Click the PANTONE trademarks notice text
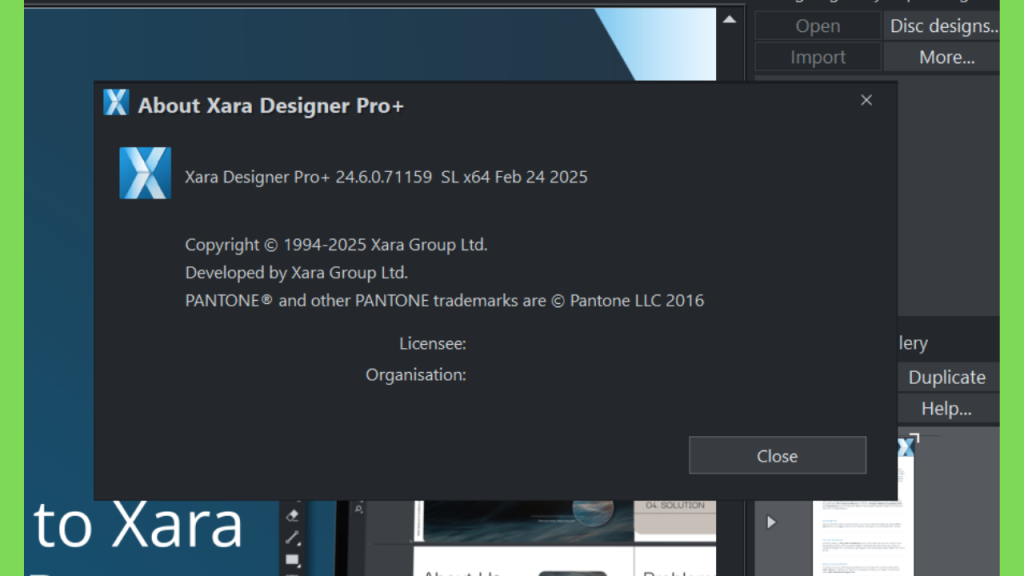This screenshot has height=576, width=1024. point(445,300)
